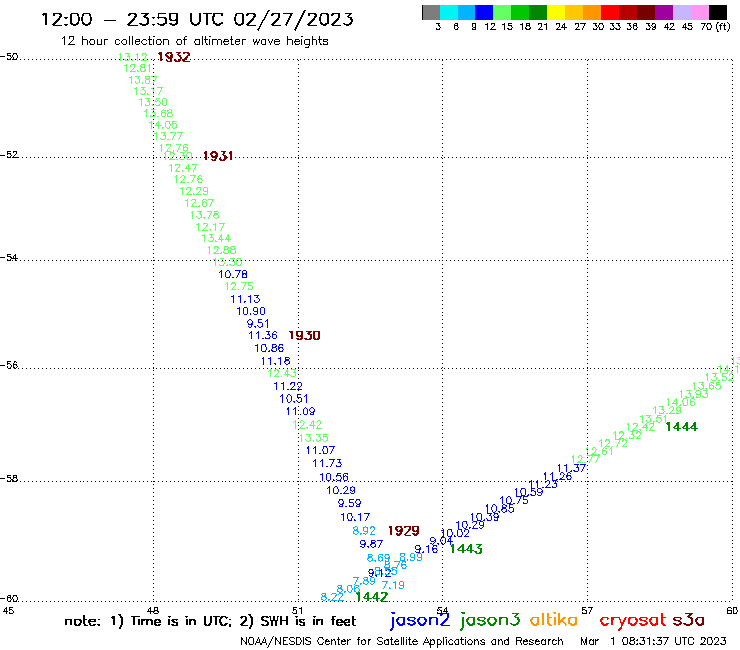Click the 1444 pass time label
The height and width of the screenshot is (650, 740).
pos(681,427)
